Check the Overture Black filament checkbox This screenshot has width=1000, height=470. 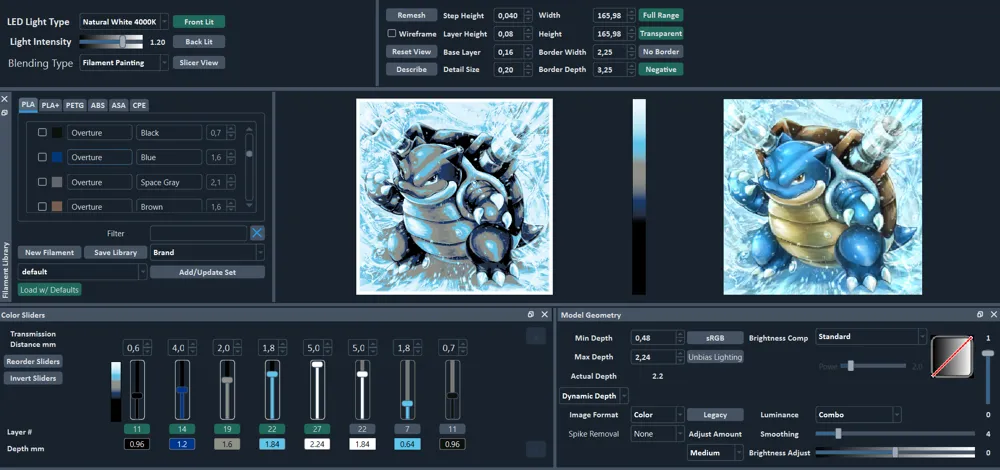(42, 132)
